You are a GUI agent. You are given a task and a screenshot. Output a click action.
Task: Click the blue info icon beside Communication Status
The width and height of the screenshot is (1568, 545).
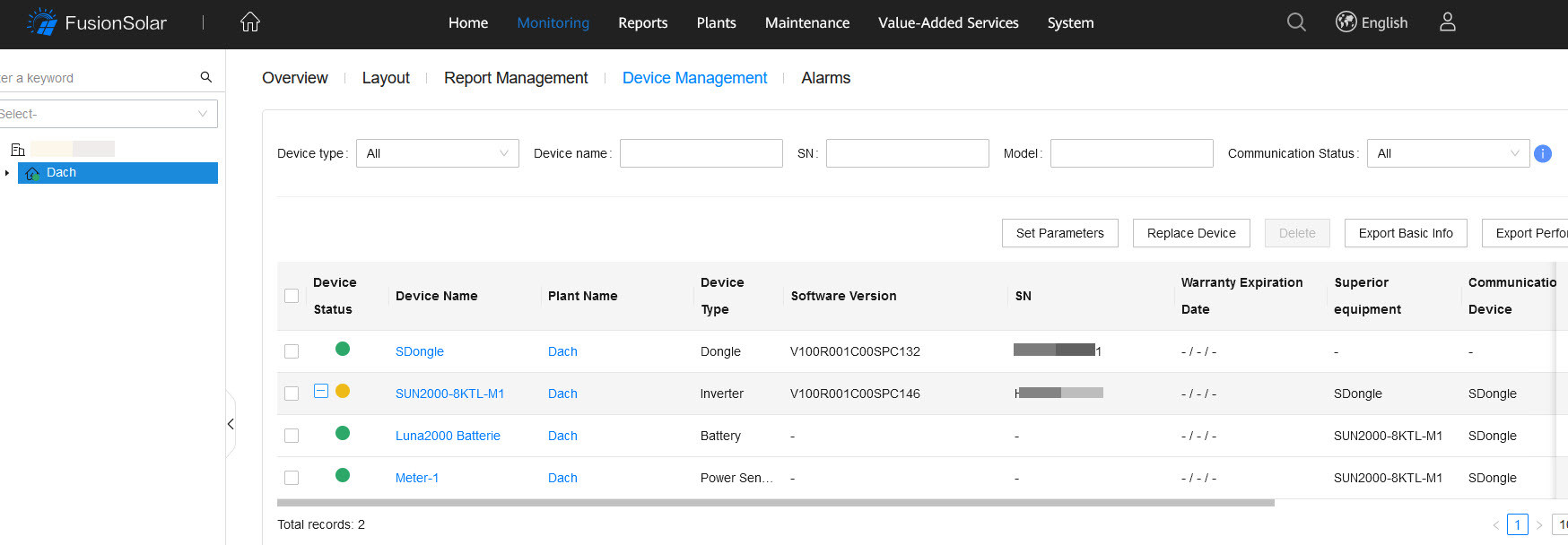click(1543, 153)
